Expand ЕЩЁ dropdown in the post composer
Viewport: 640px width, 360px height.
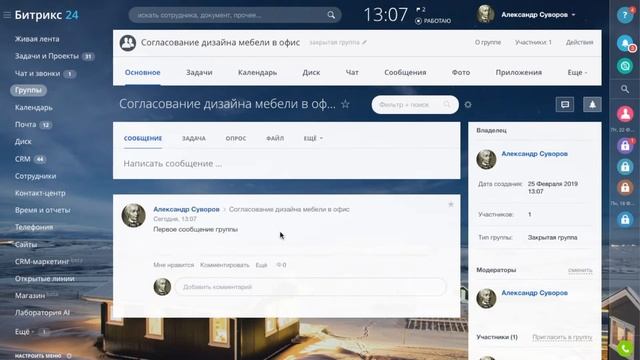click(x=313, y=138)
